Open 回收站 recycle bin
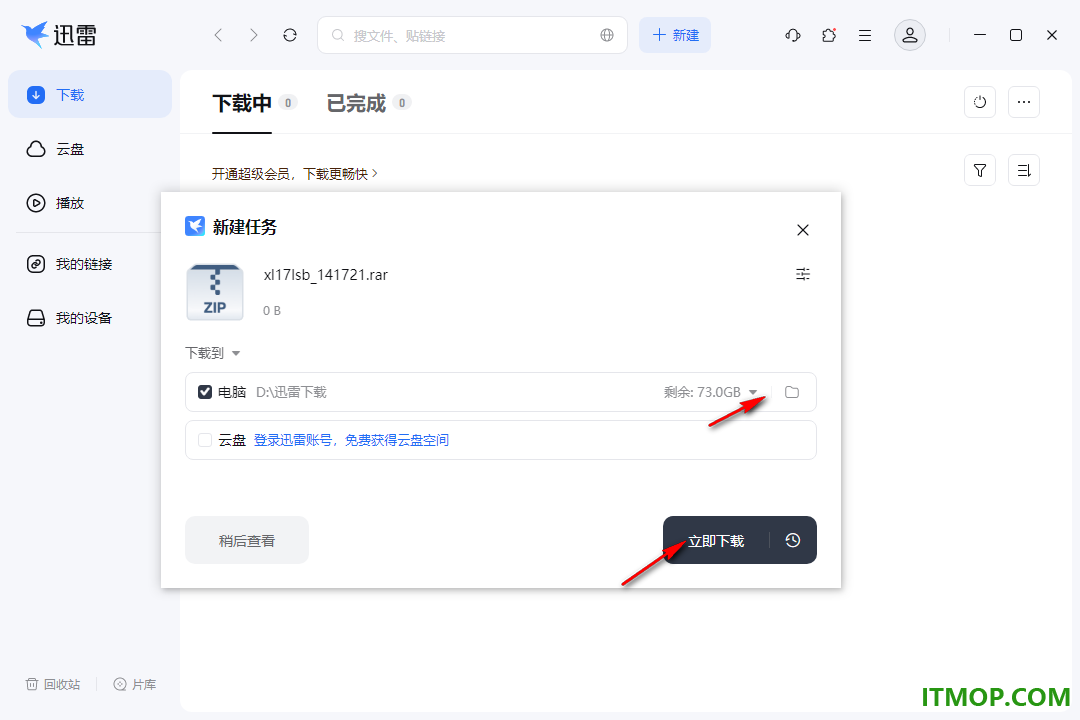The image size is (1080, 720). pos(53,684)
